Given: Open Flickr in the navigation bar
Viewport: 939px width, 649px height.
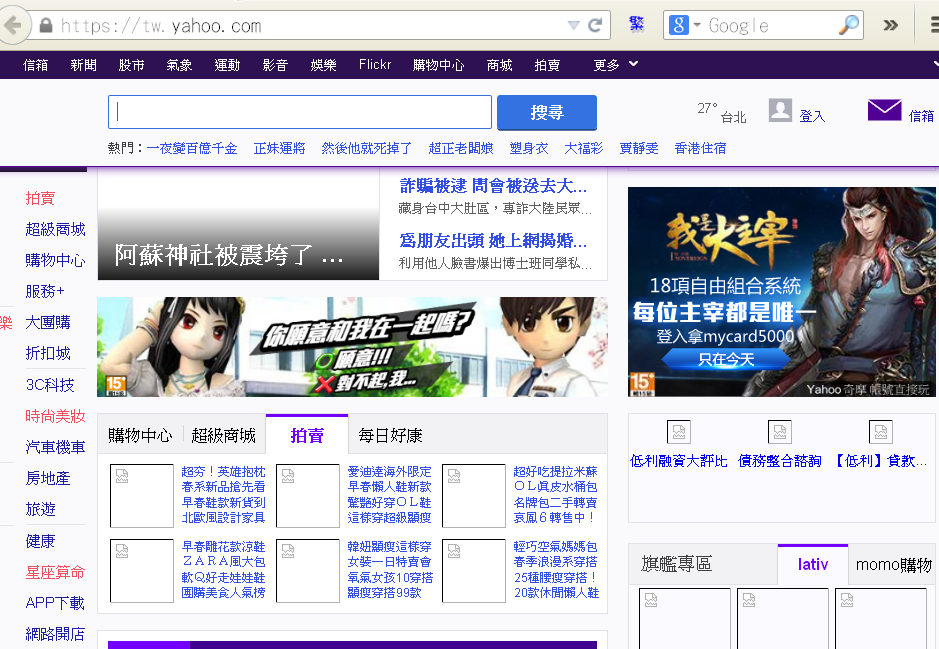Looking at the screenshot, I should (375, 65).
